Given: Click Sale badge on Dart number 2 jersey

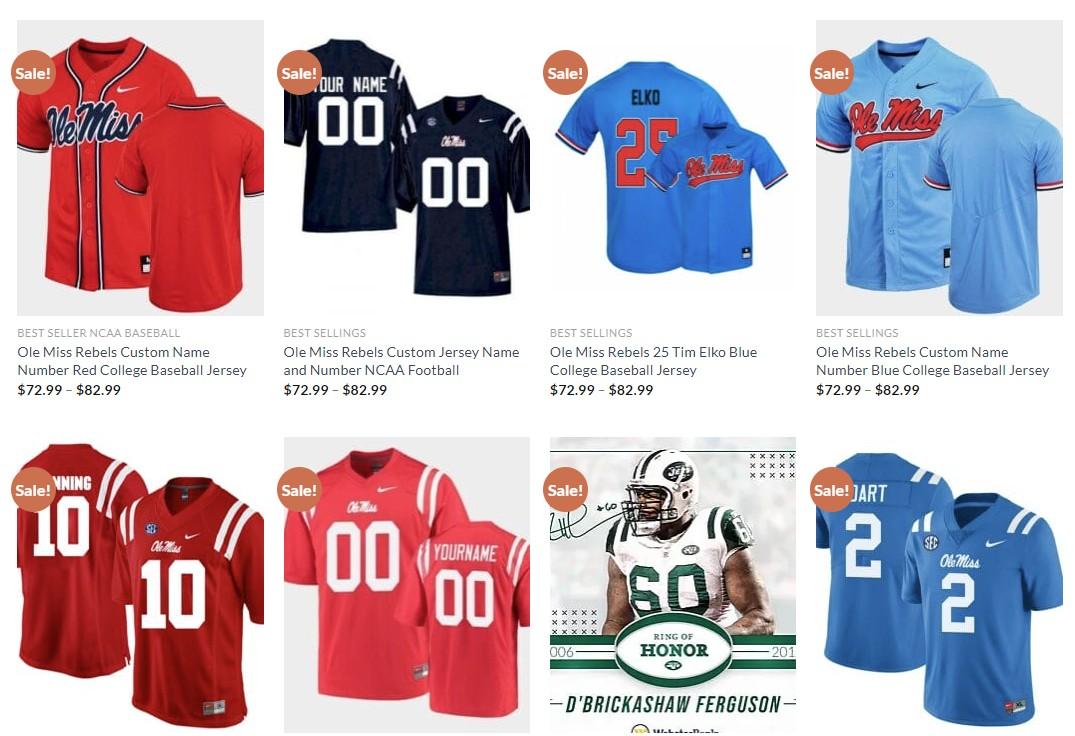Looking at the screenshot, I should tap(831, 490).
